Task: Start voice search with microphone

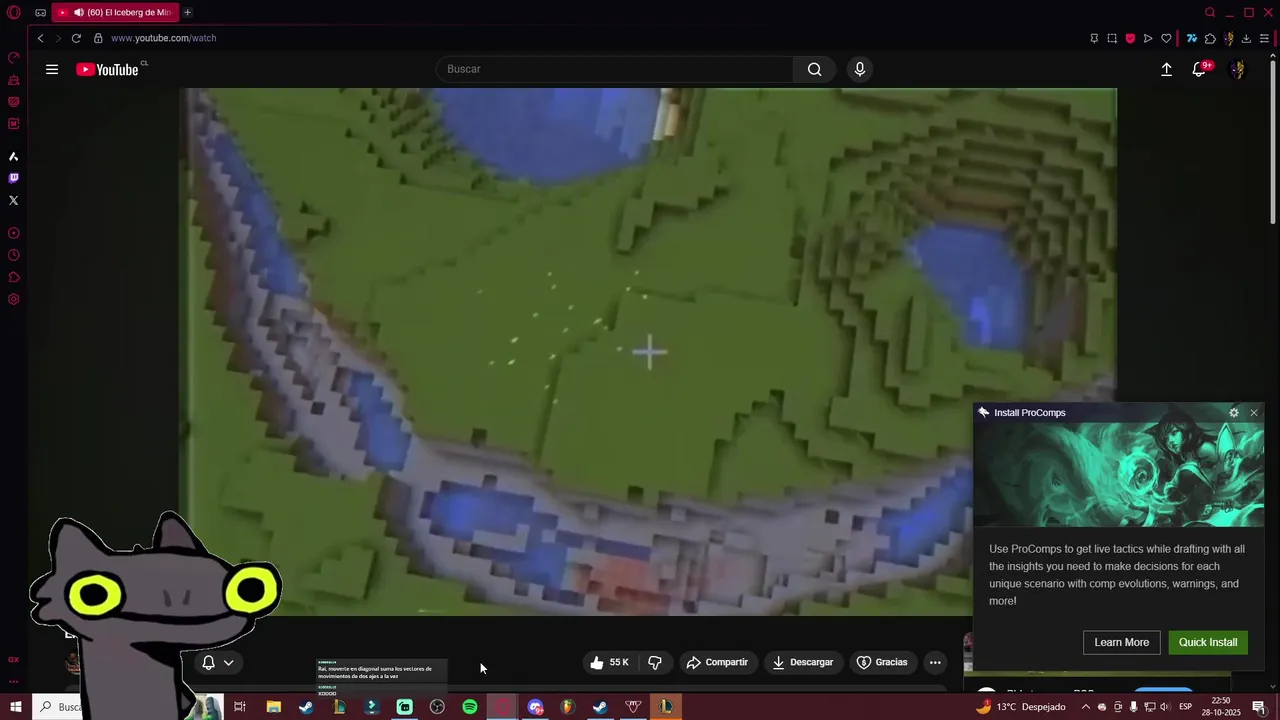Action: coord(859,69)
